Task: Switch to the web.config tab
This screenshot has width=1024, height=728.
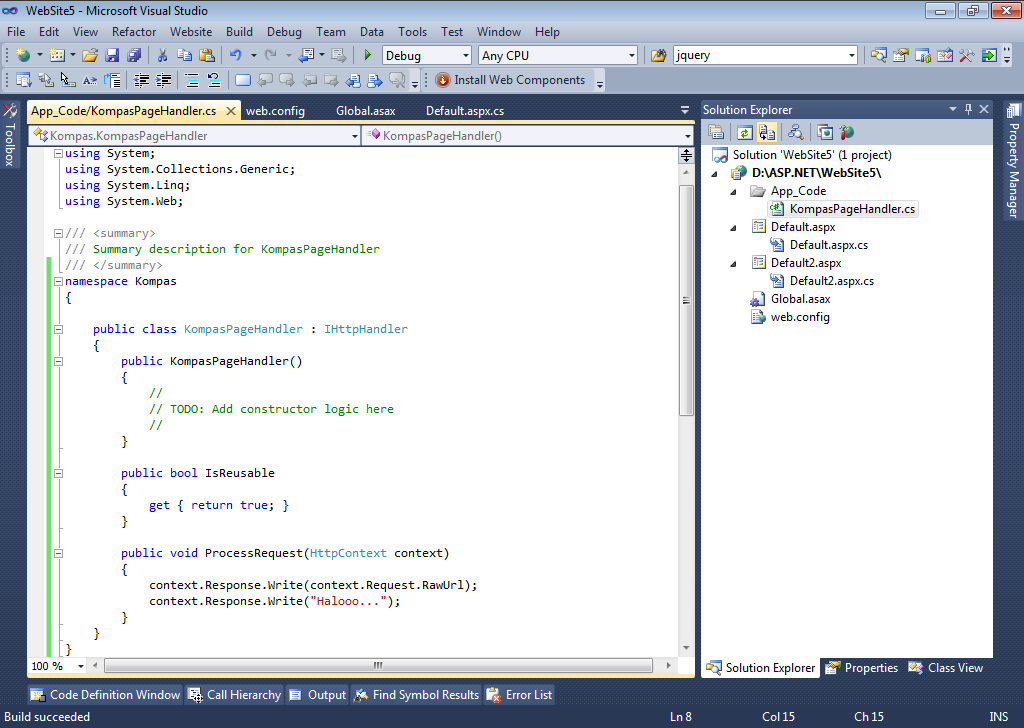Action: pos(275,111)
